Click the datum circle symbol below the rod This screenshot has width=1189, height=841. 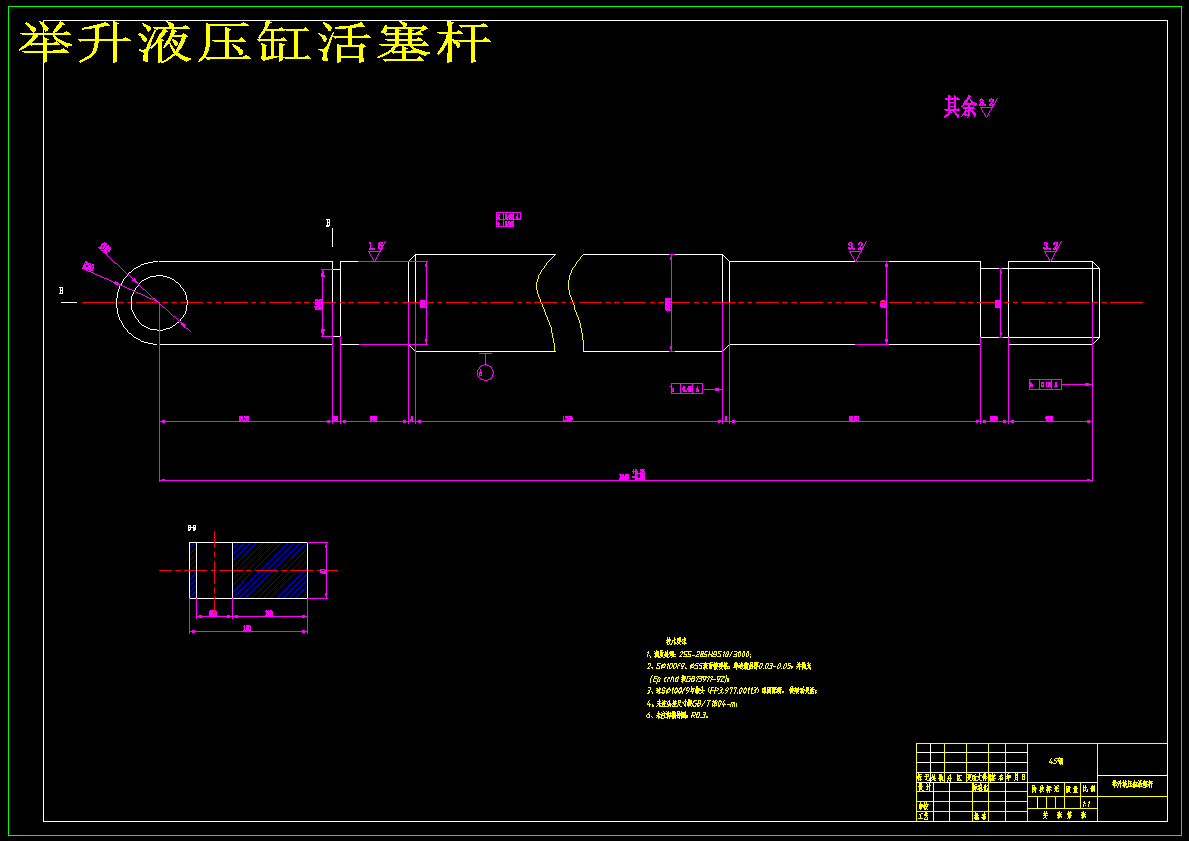coord(485,372)
